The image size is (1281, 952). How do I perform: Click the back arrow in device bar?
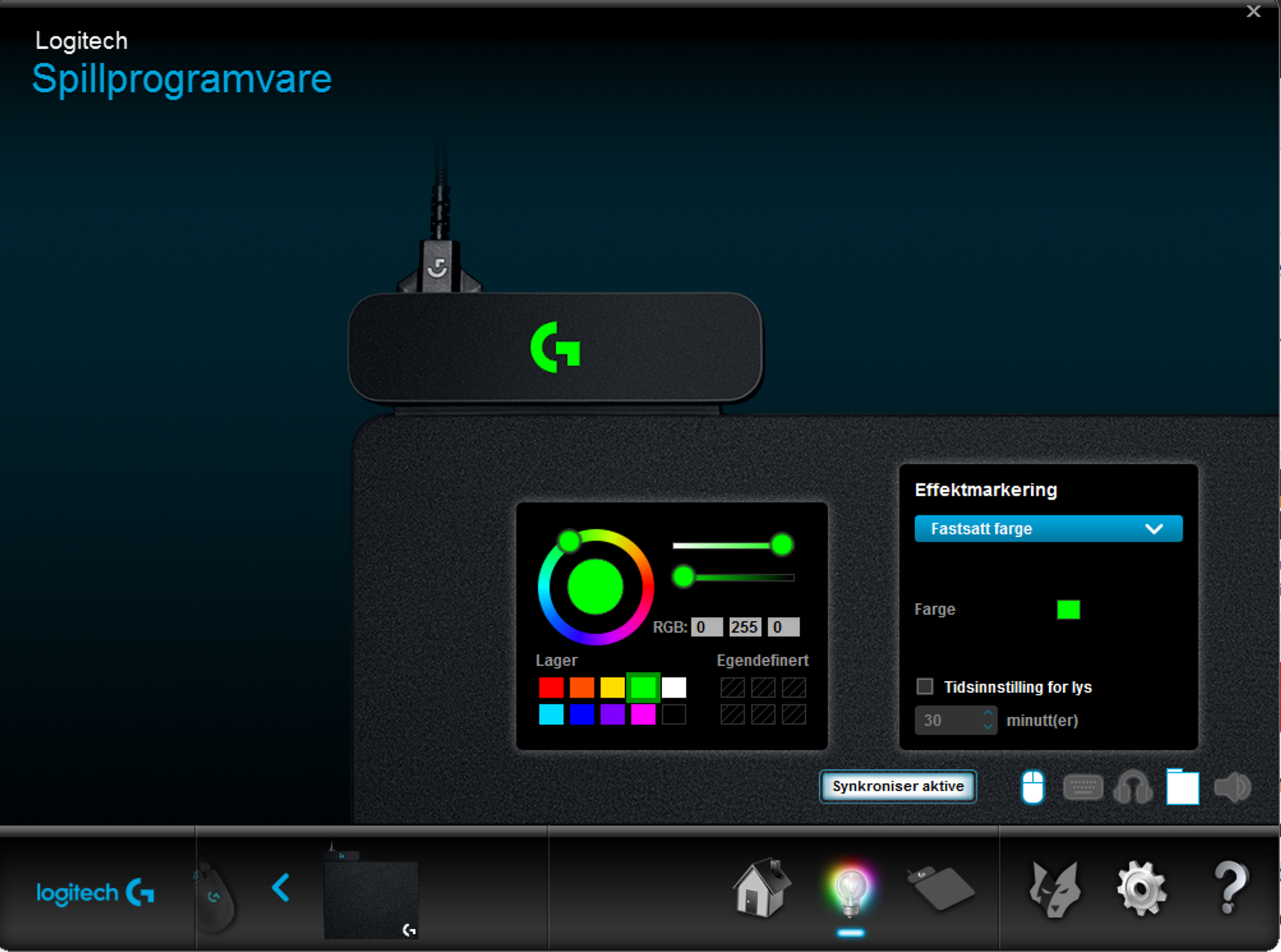coord(281,889)
